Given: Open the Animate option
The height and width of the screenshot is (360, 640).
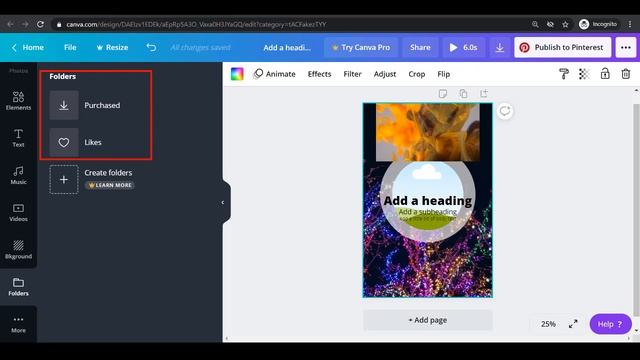Looking at the screenshot, I should (x=274, y=74).
